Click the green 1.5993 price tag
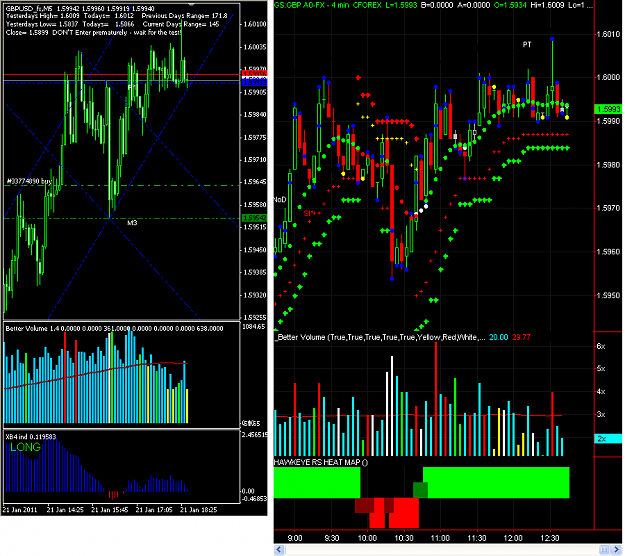This screenshot has width=625, height=556. 608,109
